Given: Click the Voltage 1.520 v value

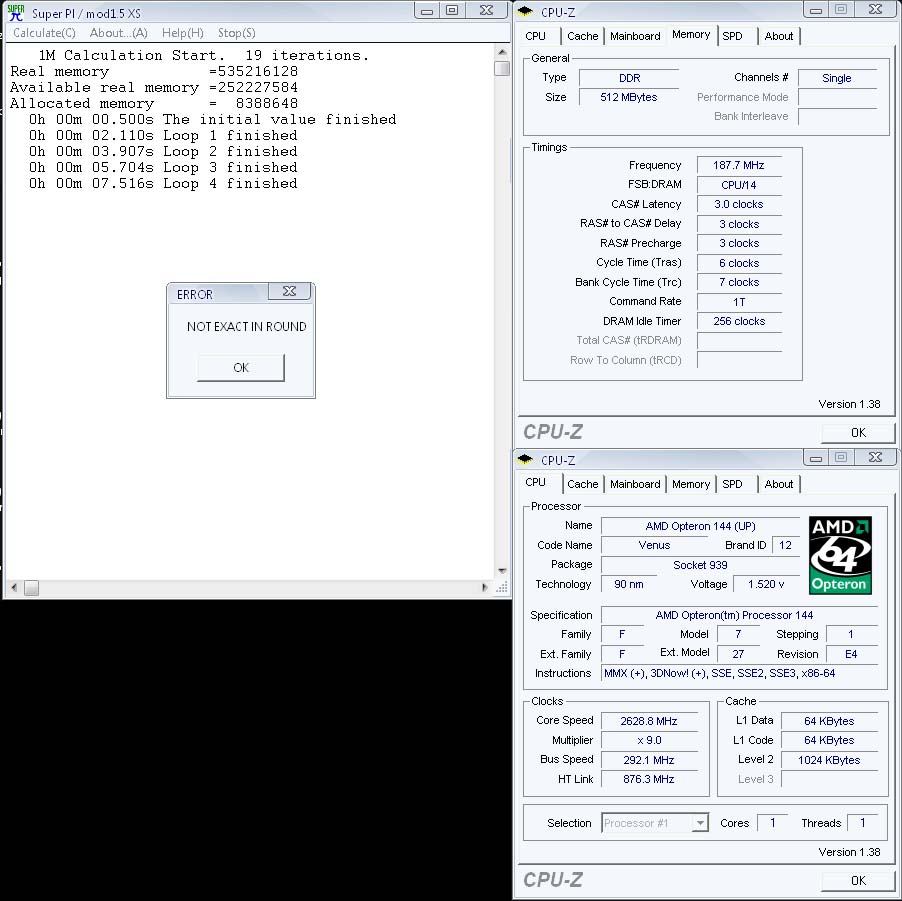Looking at the screenshot, I should (766, 584).
